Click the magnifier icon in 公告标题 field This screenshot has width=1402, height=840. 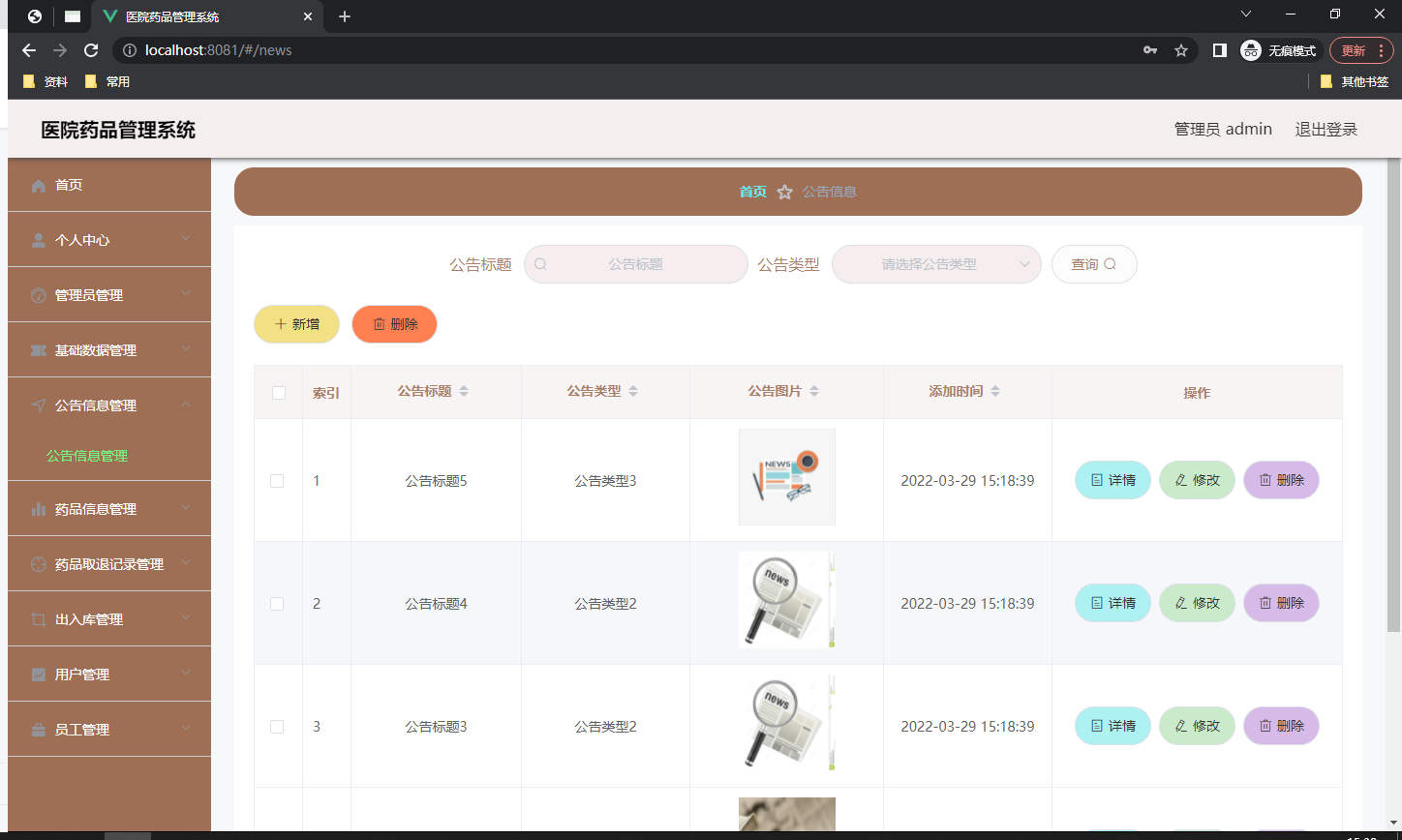pos(541,263)
